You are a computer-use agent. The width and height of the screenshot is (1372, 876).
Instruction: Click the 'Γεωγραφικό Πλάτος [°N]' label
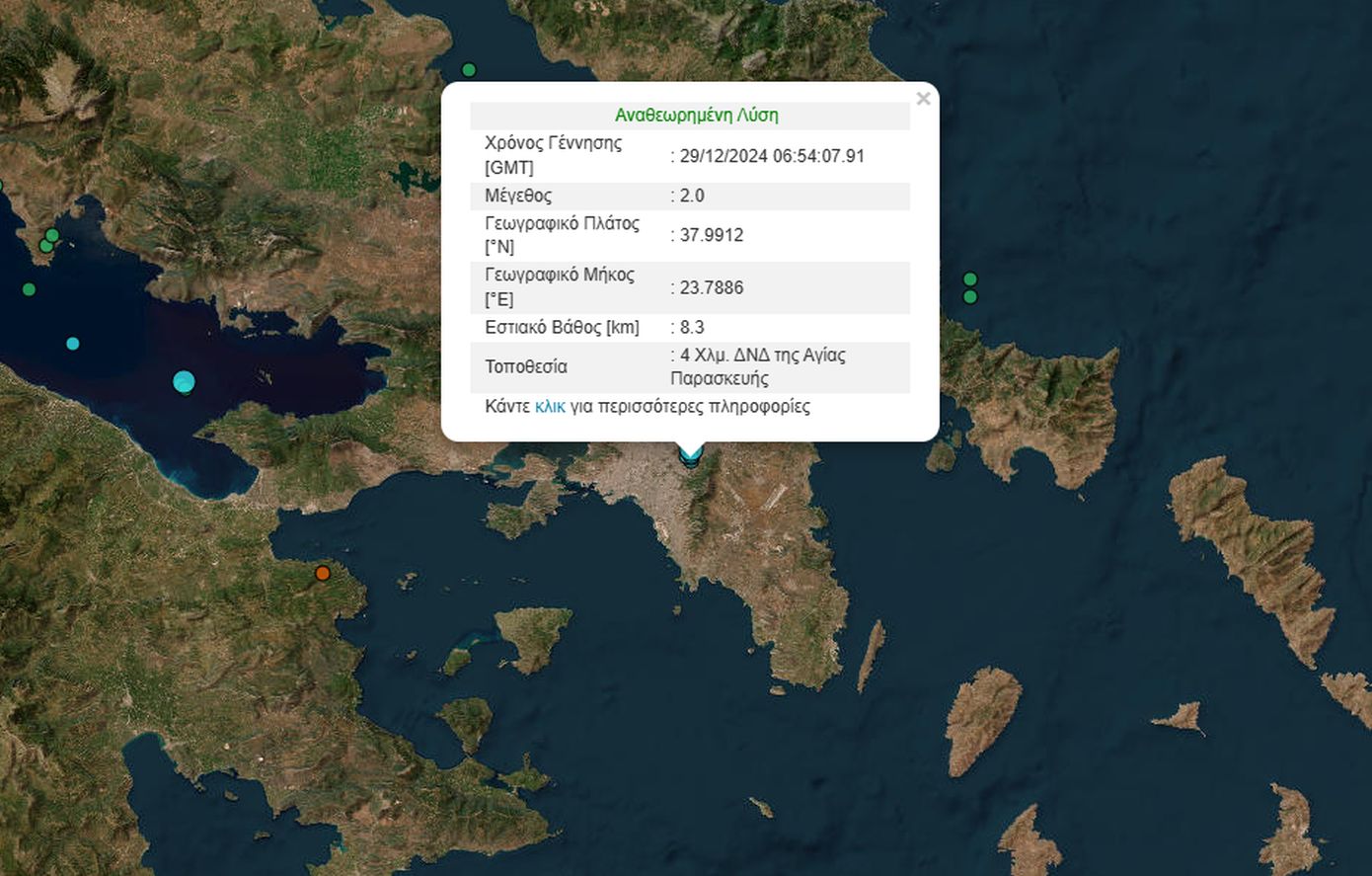563,235
